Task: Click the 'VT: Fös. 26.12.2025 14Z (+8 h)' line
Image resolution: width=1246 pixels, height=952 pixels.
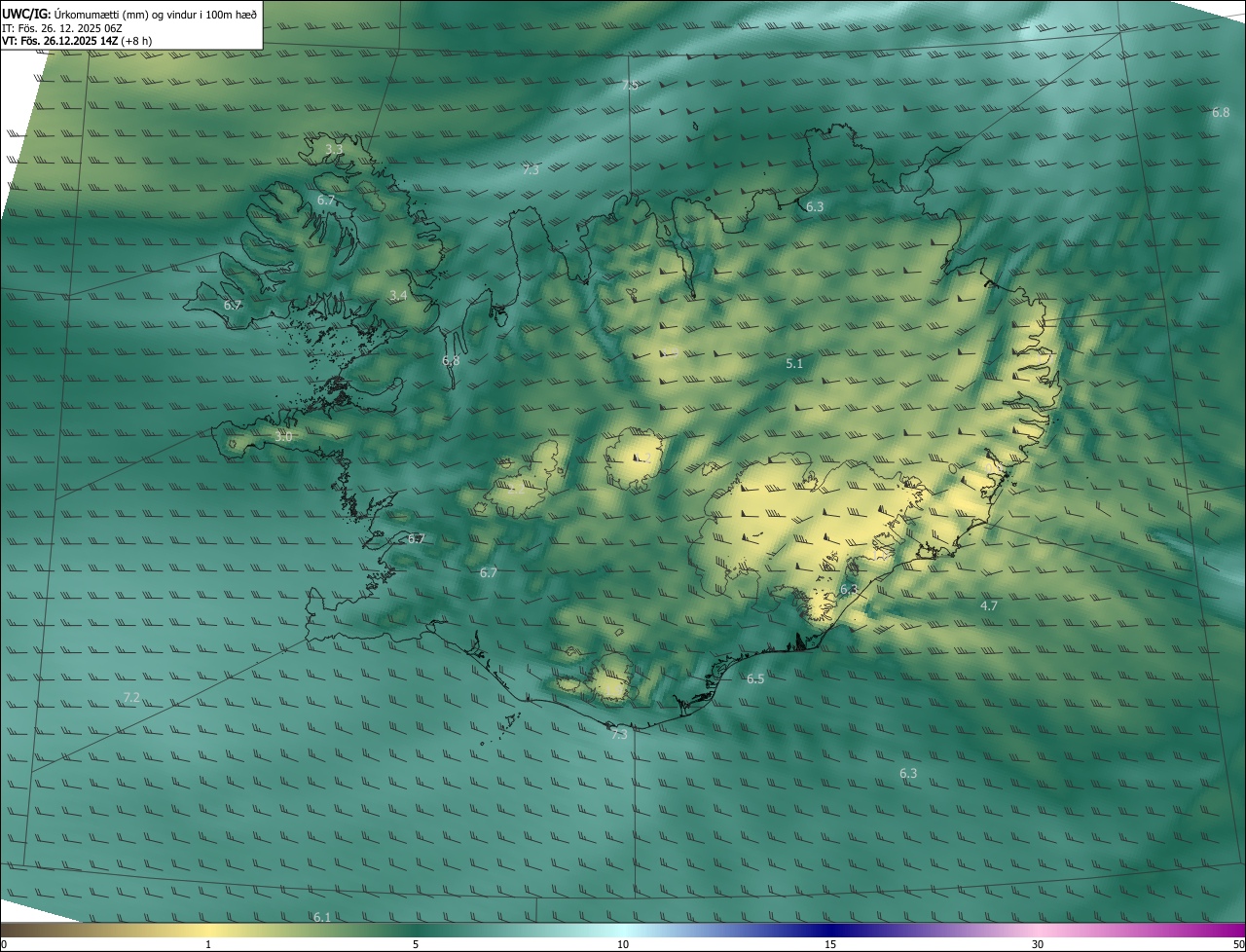Action: pyautogui.click(x=77, y=41)
